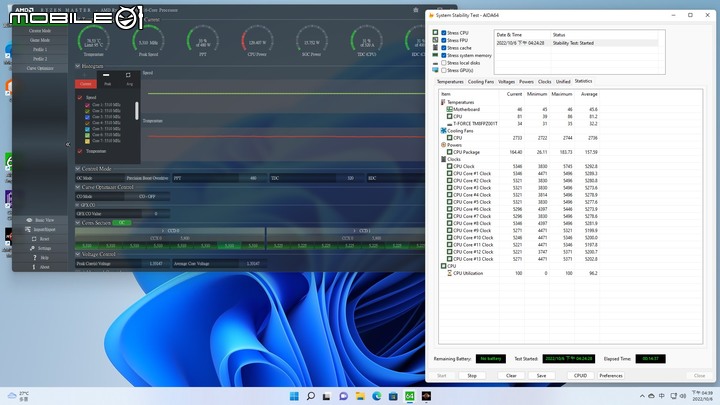This screenshot has width=720, height=405.
Task: Click Reset in Ryzen Master sidebar
Action: [x=40, y=239]
